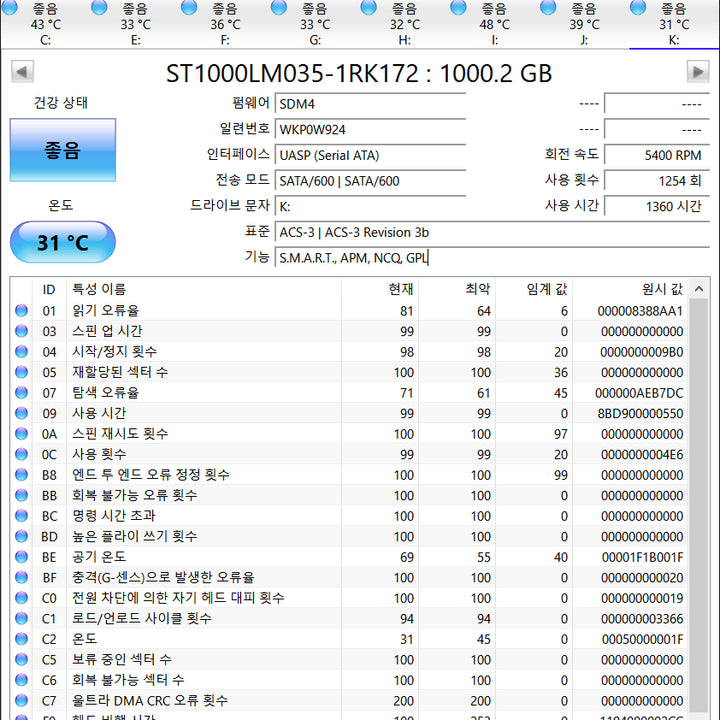The width and height of the screenshot is (720, 720).
Task: Click status dot for 01 읽기 오류율
Action: tap(21, 310)
